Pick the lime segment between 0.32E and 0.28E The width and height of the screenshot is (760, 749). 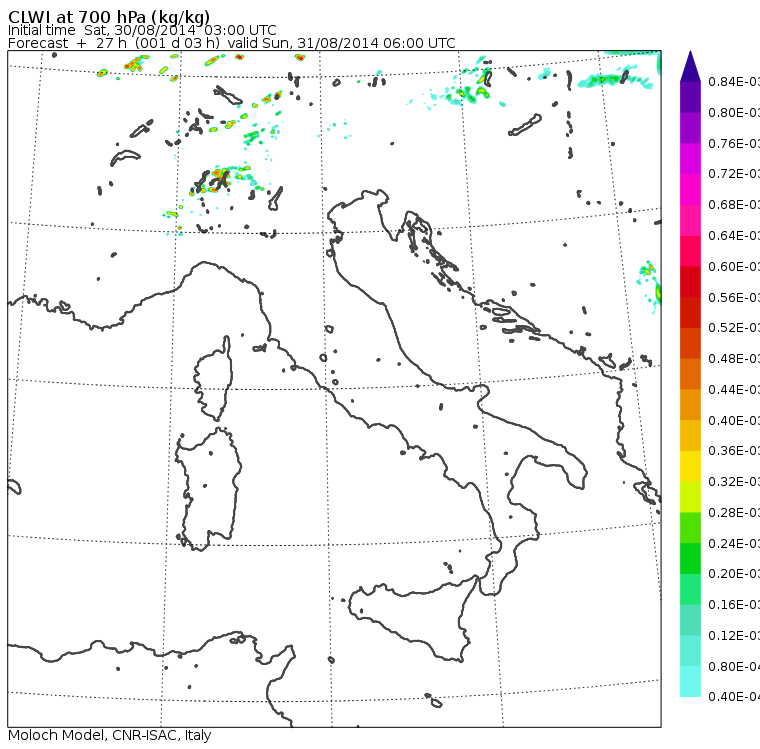690,497
